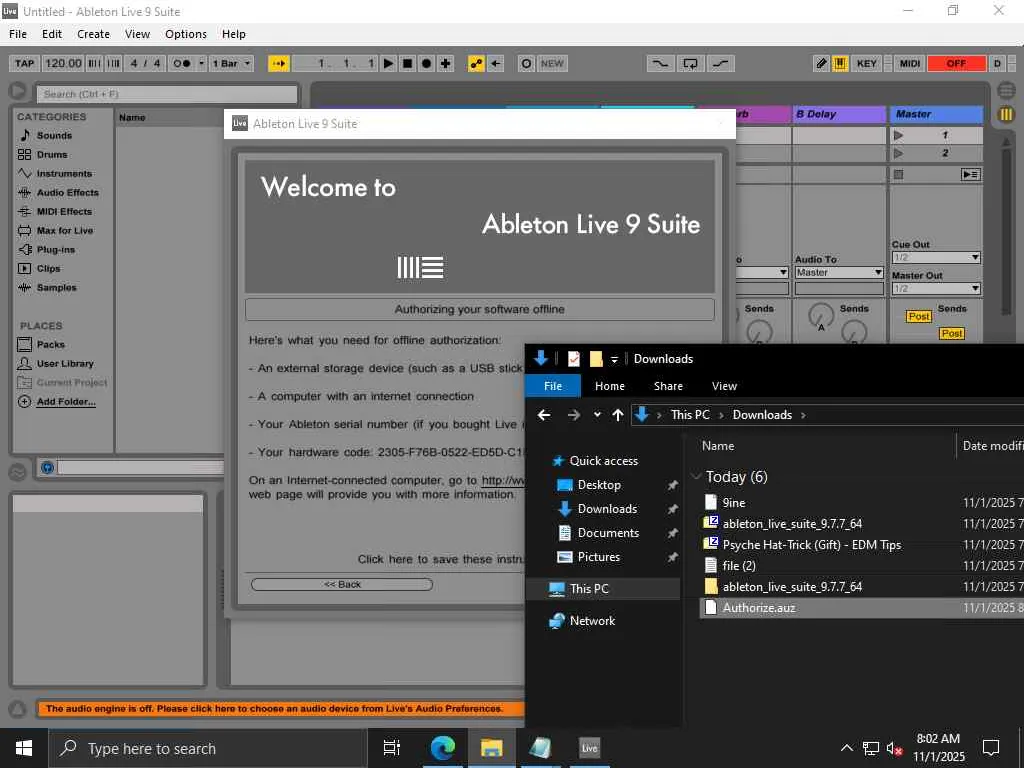Click the transport Stop button
This screenshot has width=1024, height=768.
coord(408,63)
